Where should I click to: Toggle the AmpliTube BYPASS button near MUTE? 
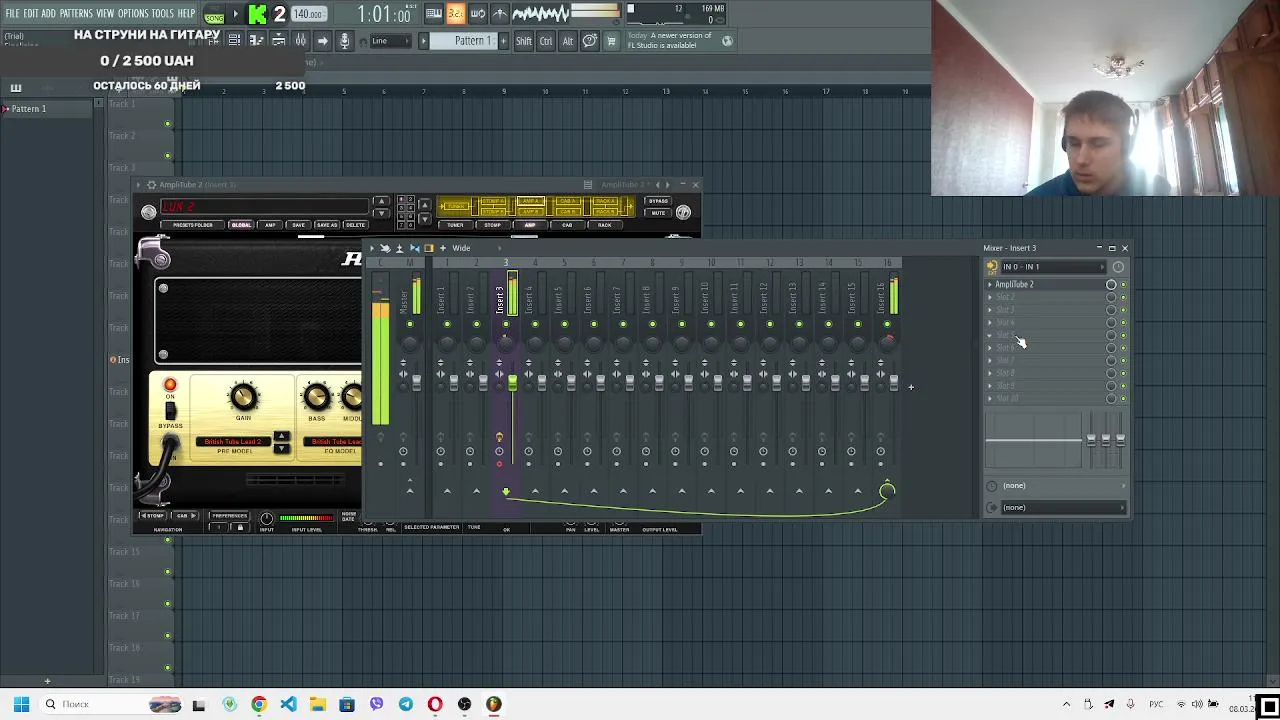coord(657,202)
